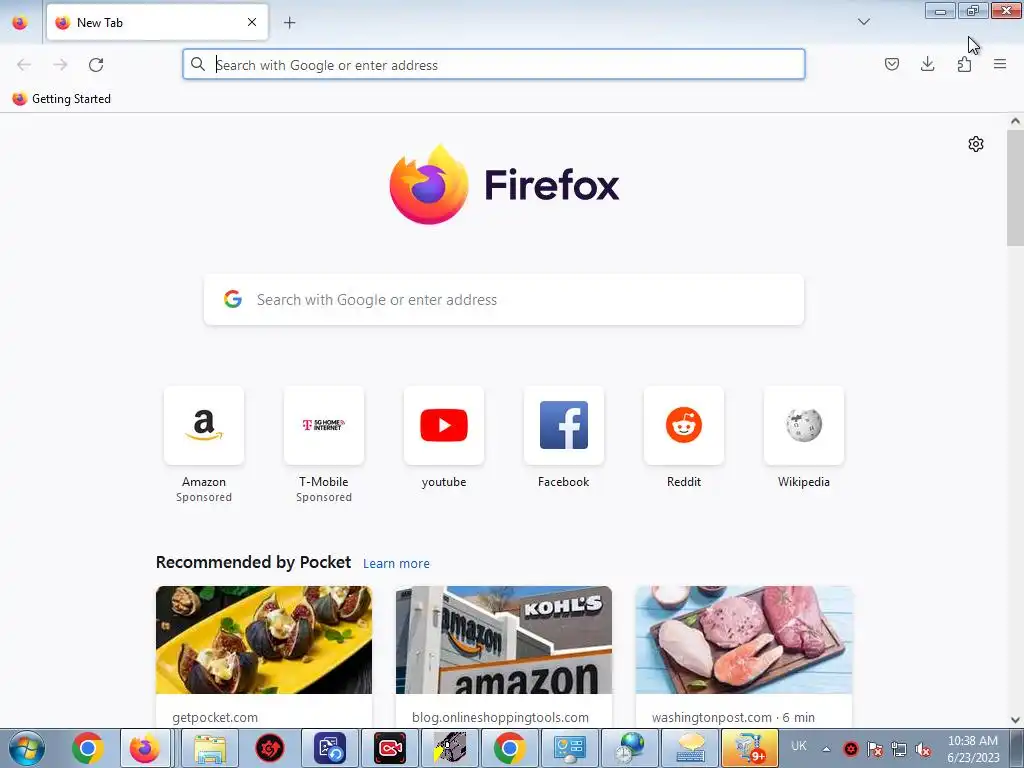
Task: Close the New Tab tab
Action: (x=252, y=22)
